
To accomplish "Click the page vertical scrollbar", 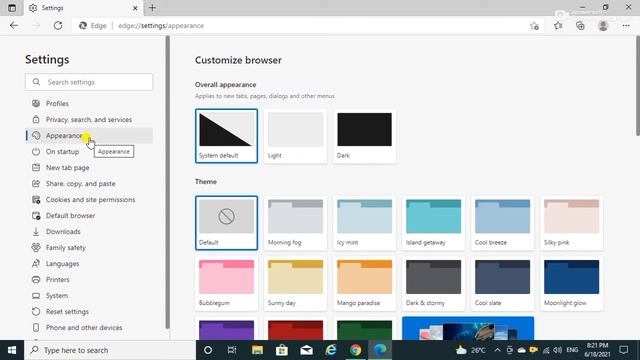I will pyautogui.click(x=638, y=86).
